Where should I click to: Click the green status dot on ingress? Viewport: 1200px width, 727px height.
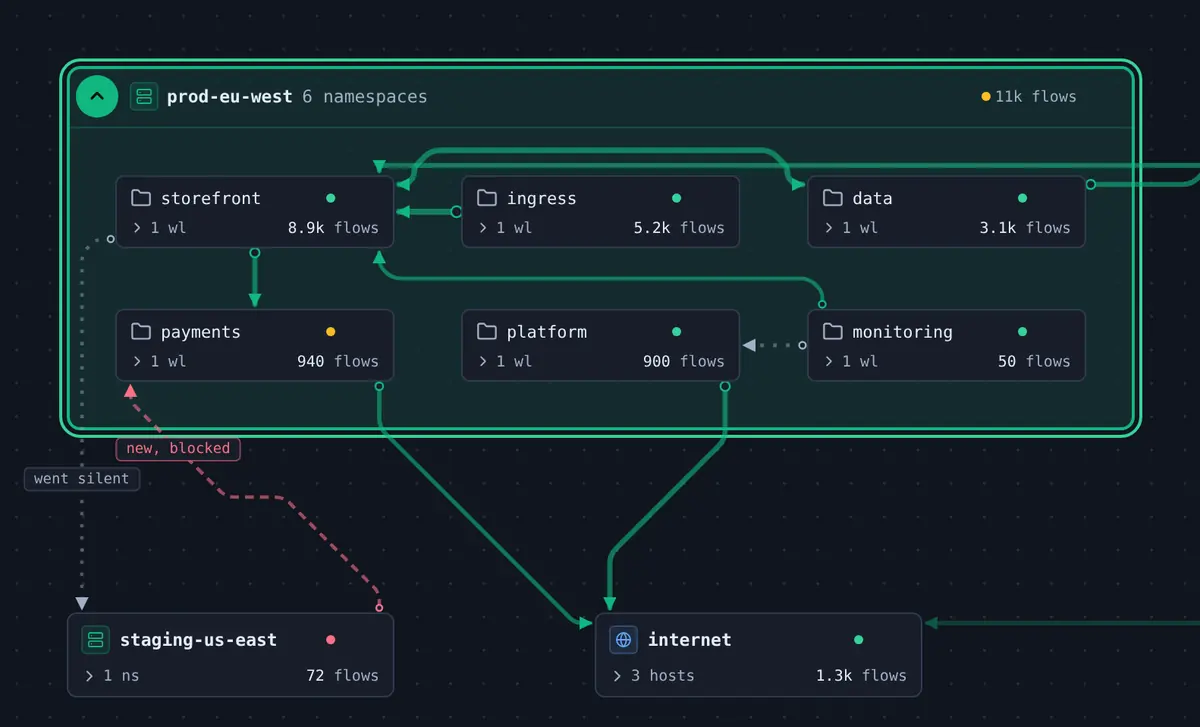pyautogui.click(x=677, y=198)
